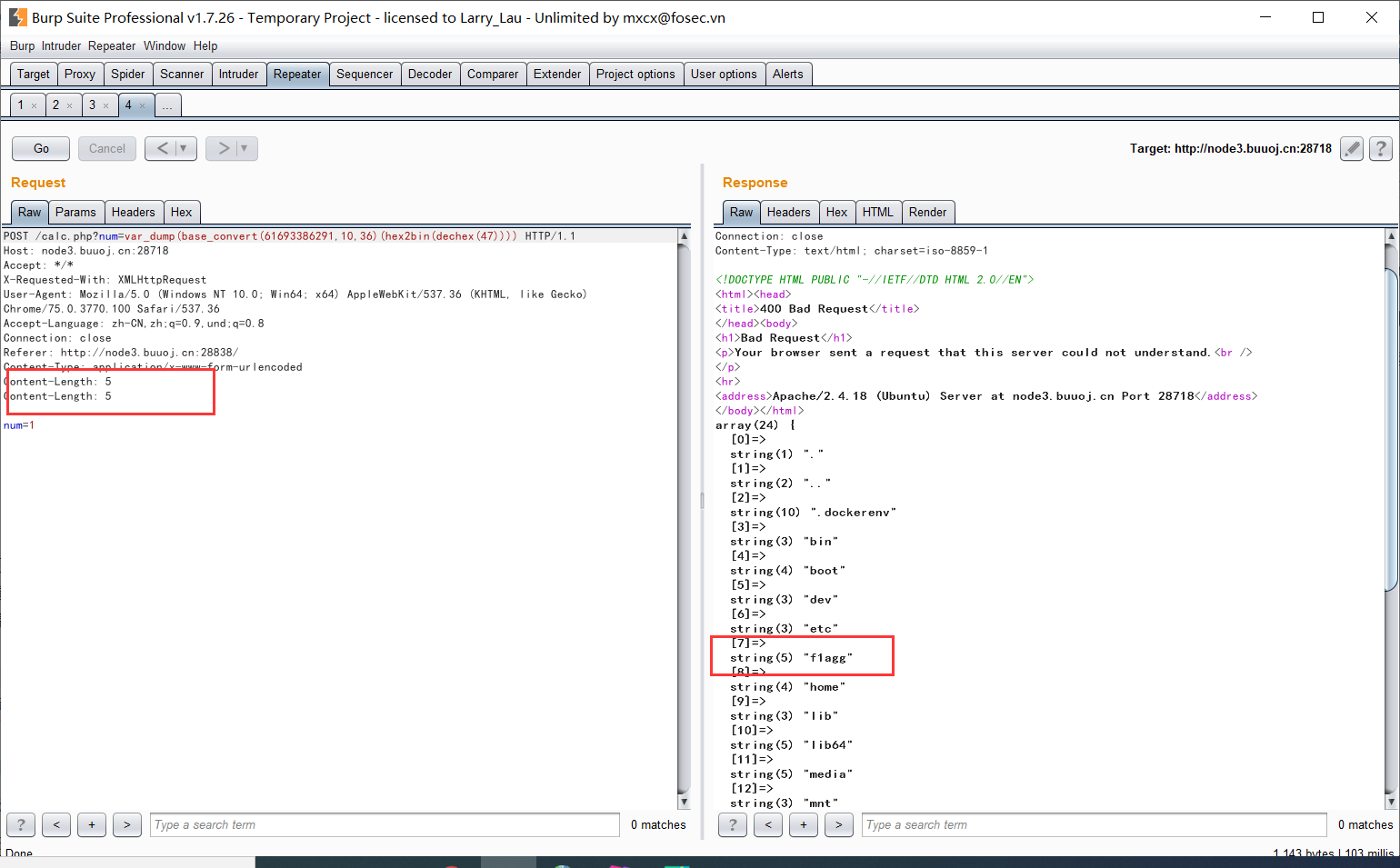This screenshot has width=1400, height=868.
Task: Close Repeater tab 2 with x
Action: point(69,105)
